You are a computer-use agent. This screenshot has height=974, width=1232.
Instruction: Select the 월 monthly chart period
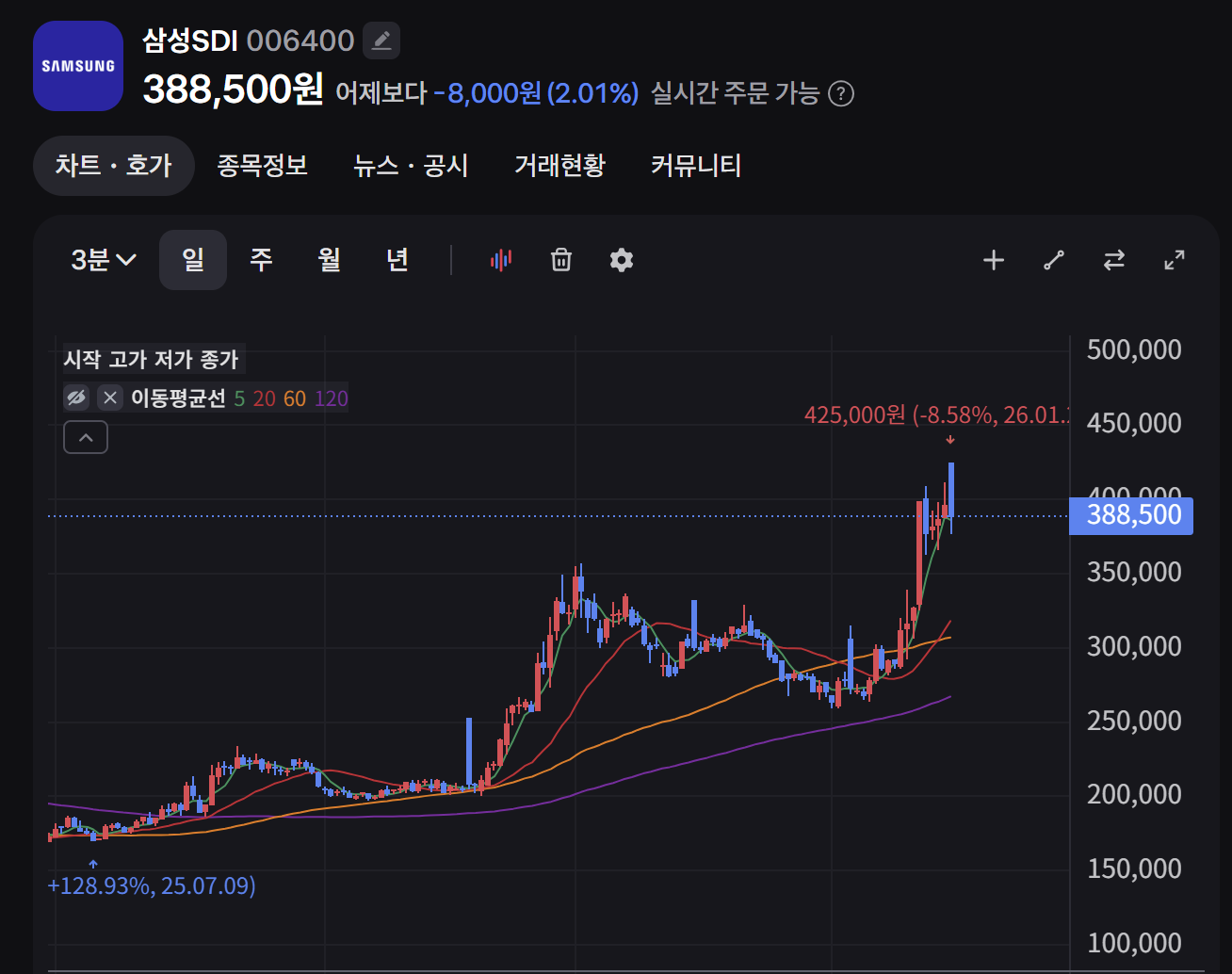pyautogui.click(x=329, y=260)
